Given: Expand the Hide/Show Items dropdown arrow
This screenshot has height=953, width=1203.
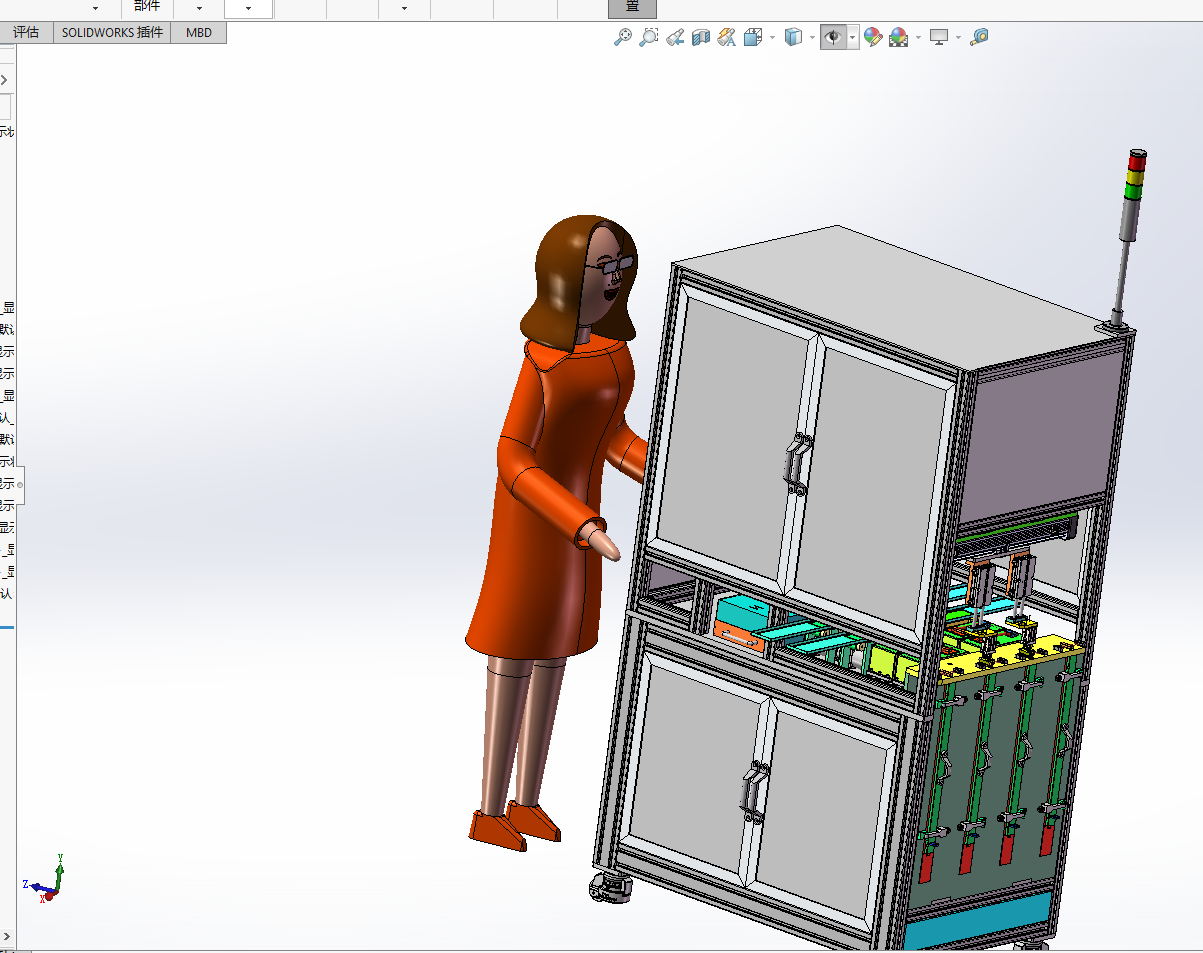Looking at the screenshot, I should [852, 38].
